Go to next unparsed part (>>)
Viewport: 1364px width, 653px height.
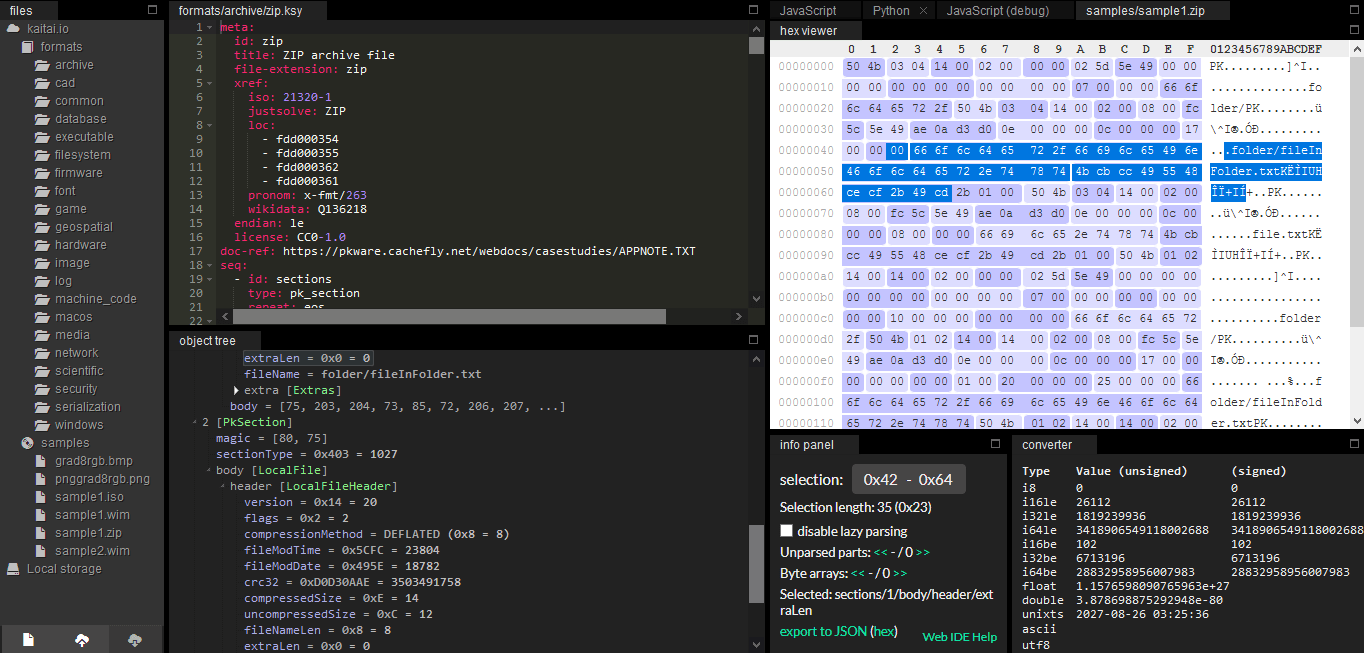[x=922, y=552]
